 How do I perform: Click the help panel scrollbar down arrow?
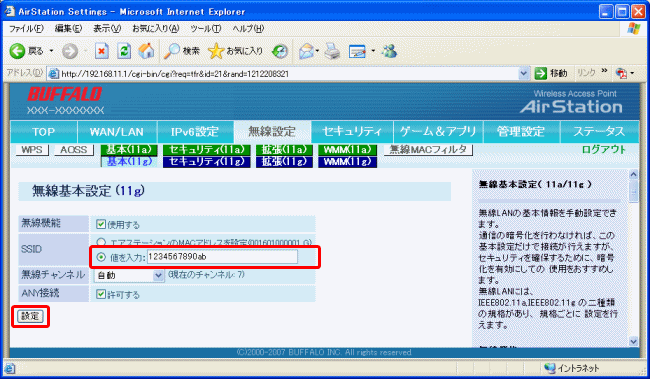click(x=633, y=341)
